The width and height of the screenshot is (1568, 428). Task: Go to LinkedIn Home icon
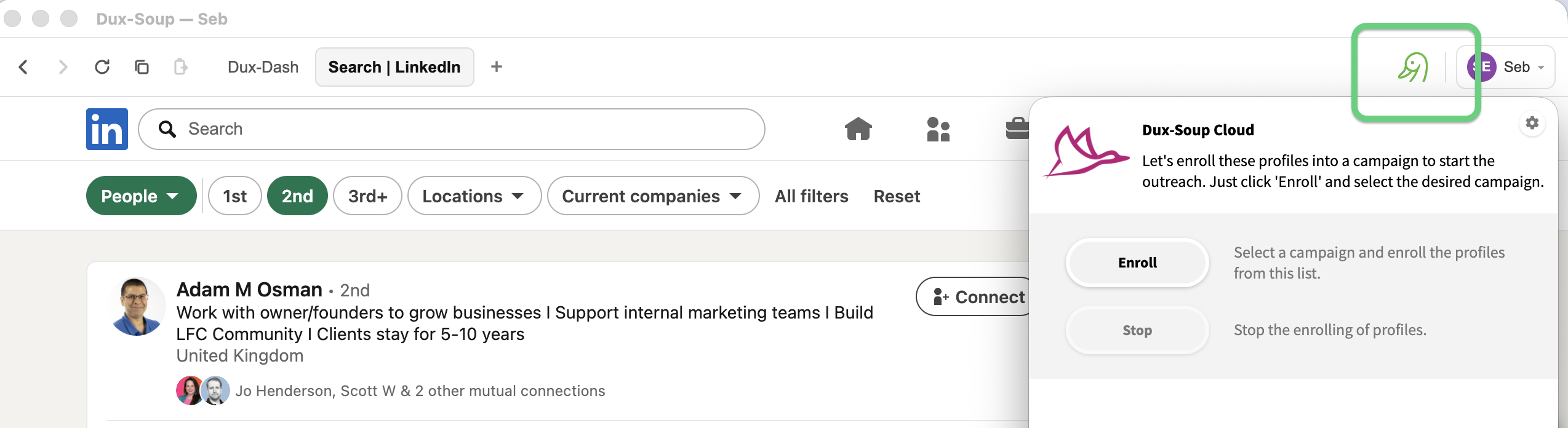tap(858, 129)
